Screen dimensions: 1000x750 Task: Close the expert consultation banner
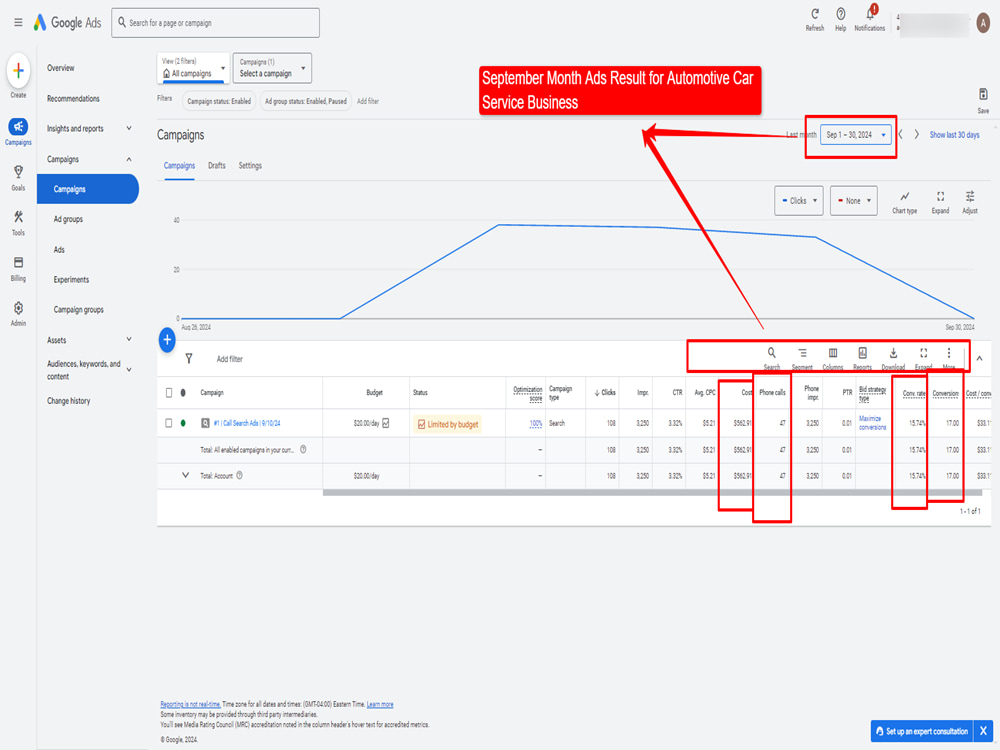tap(983, 732)
